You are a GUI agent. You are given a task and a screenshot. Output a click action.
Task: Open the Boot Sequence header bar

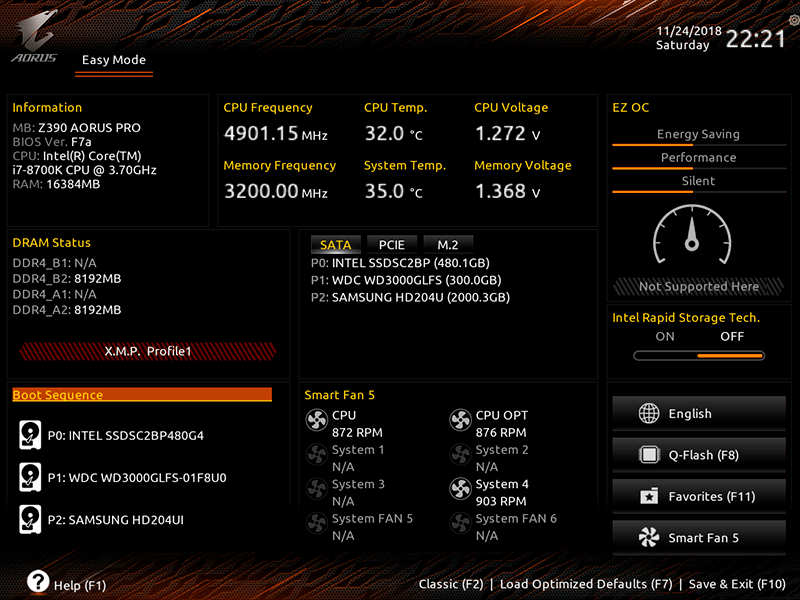[142, 394]
